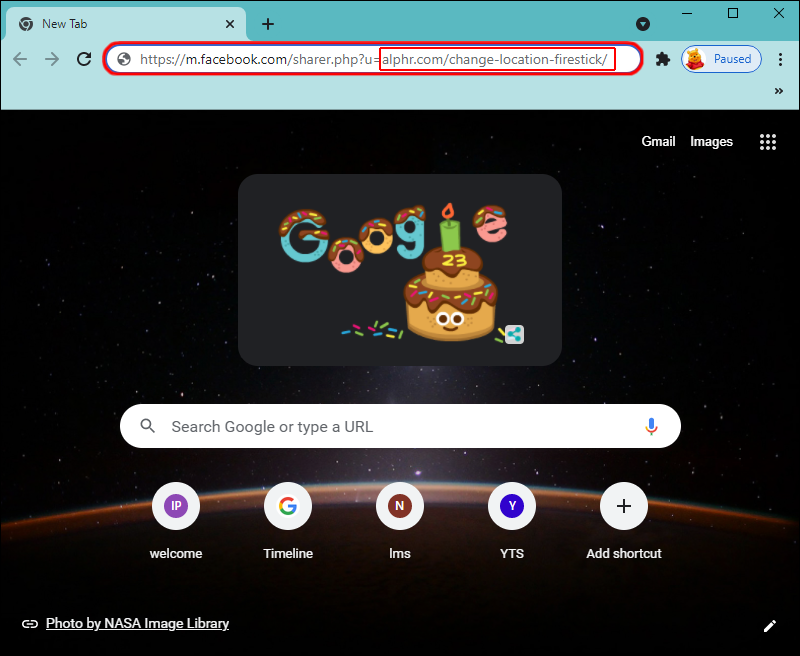The height and width of the screenshot is (656, 800).
Task: Open Photo by NASA Image Library link
Action: pos(137,623)
